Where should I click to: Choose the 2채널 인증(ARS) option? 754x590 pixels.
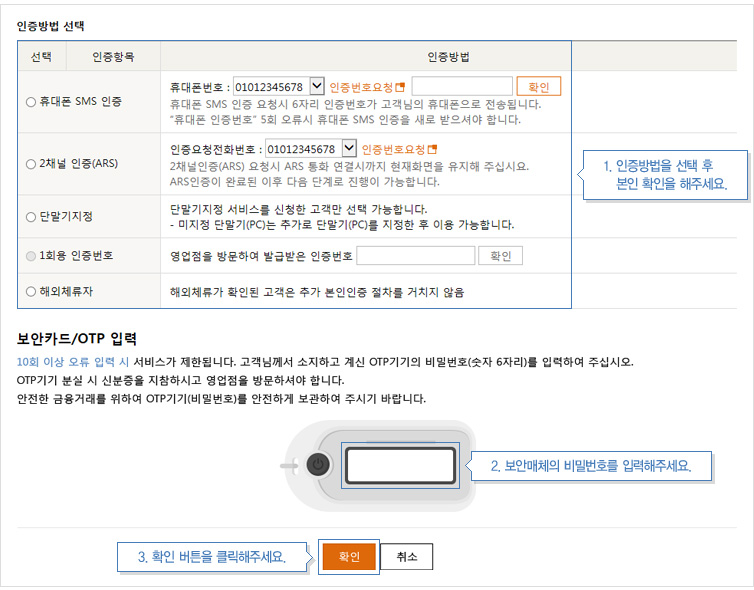pyautogui.click(x=31, y=164)
